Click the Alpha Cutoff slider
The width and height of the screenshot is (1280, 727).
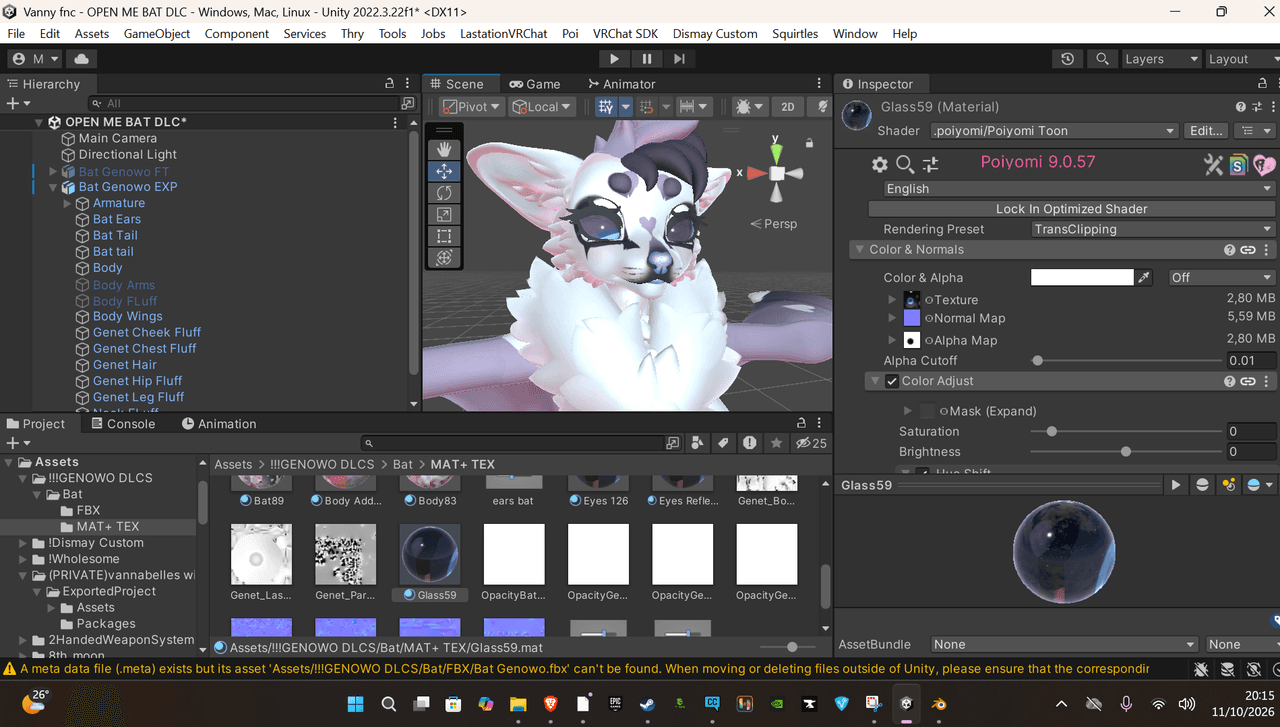click(1126, 360)
